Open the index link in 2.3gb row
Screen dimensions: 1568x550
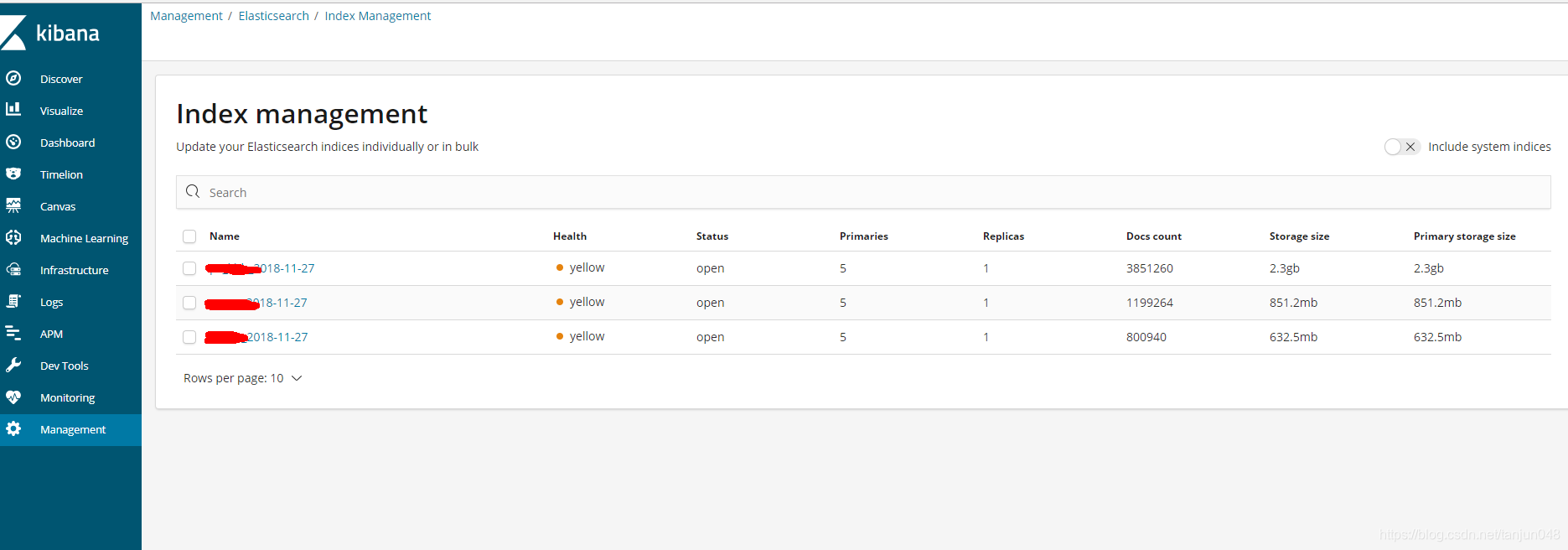260,268
